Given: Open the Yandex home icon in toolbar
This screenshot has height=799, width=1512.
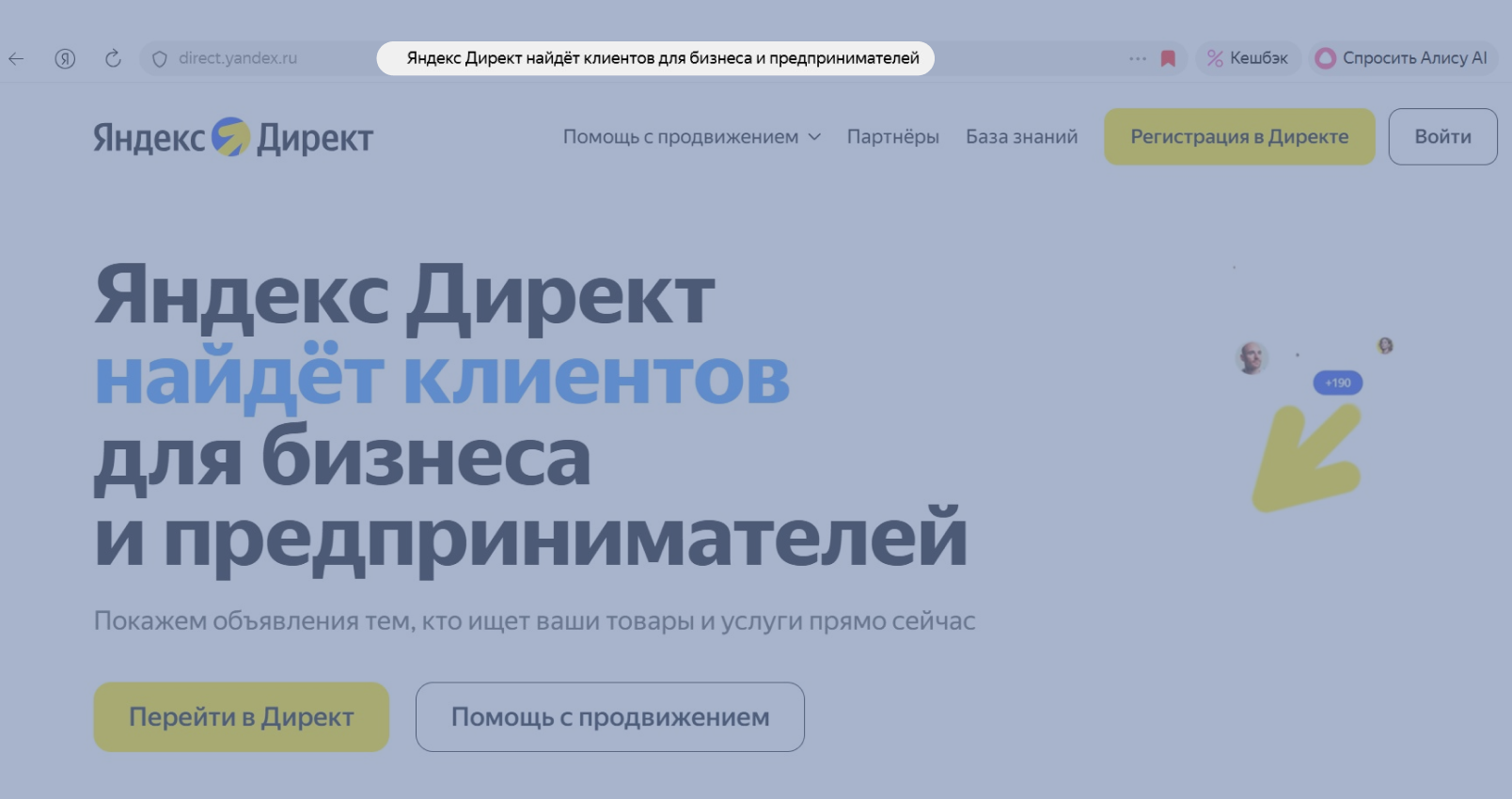Looking at the screenshot, I should [x=65, y=58].
